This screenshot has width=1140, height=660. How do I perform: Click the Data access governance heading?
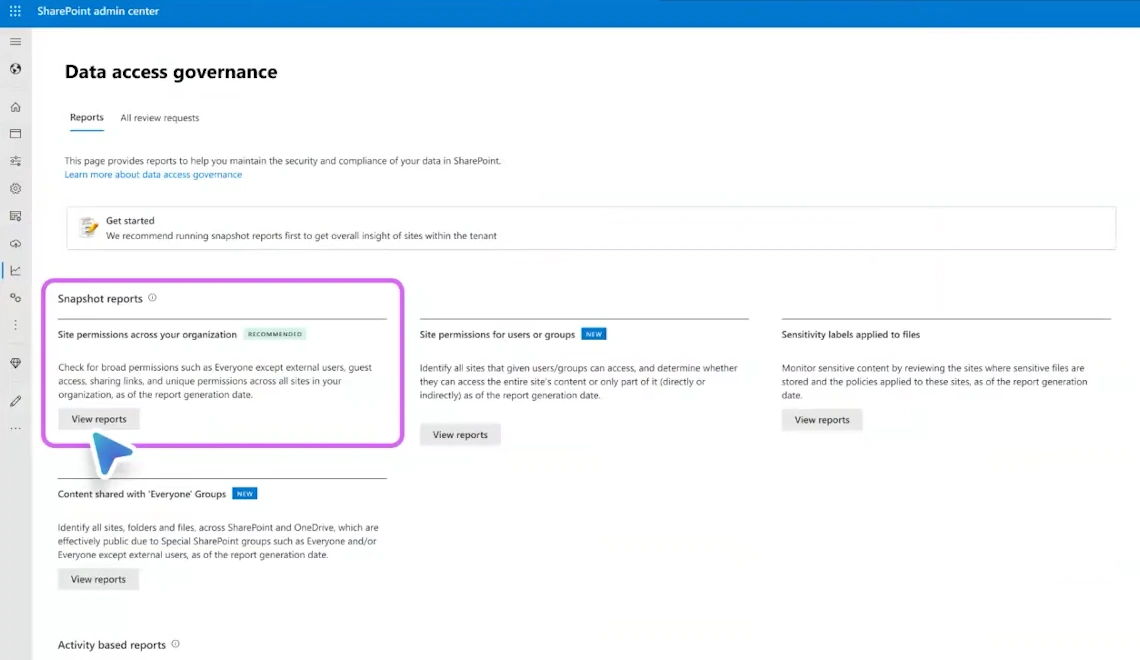coord(171,72)
